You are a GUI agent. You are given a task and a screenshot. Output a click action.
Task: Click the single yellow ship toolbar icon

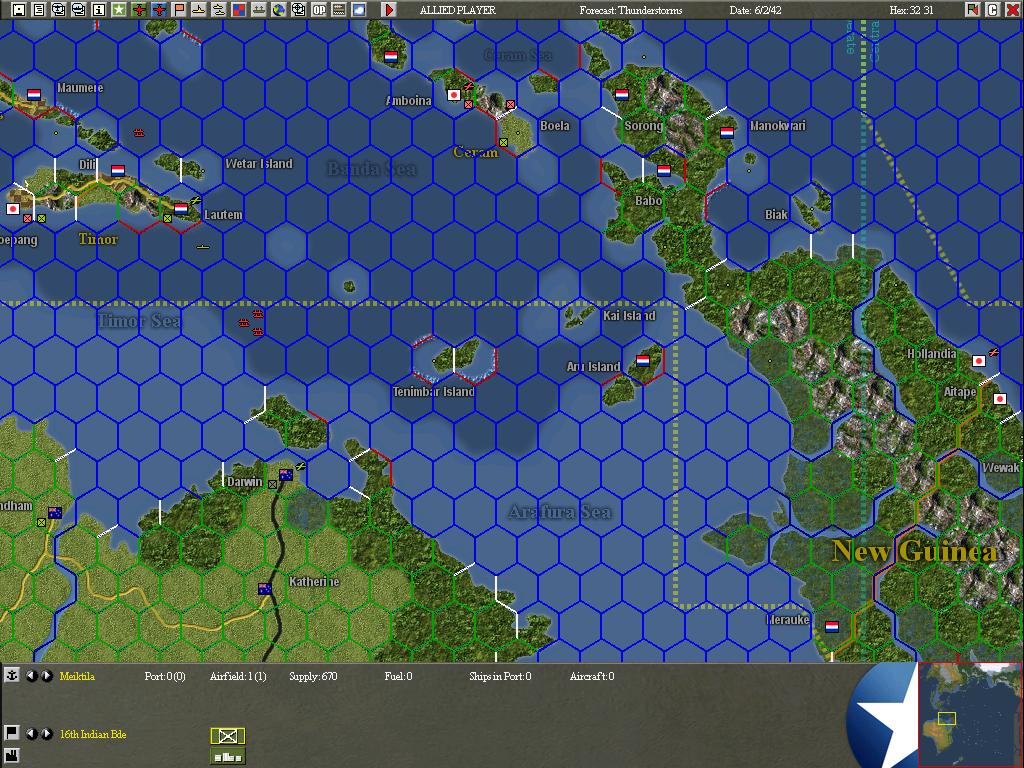click(199, 9)
